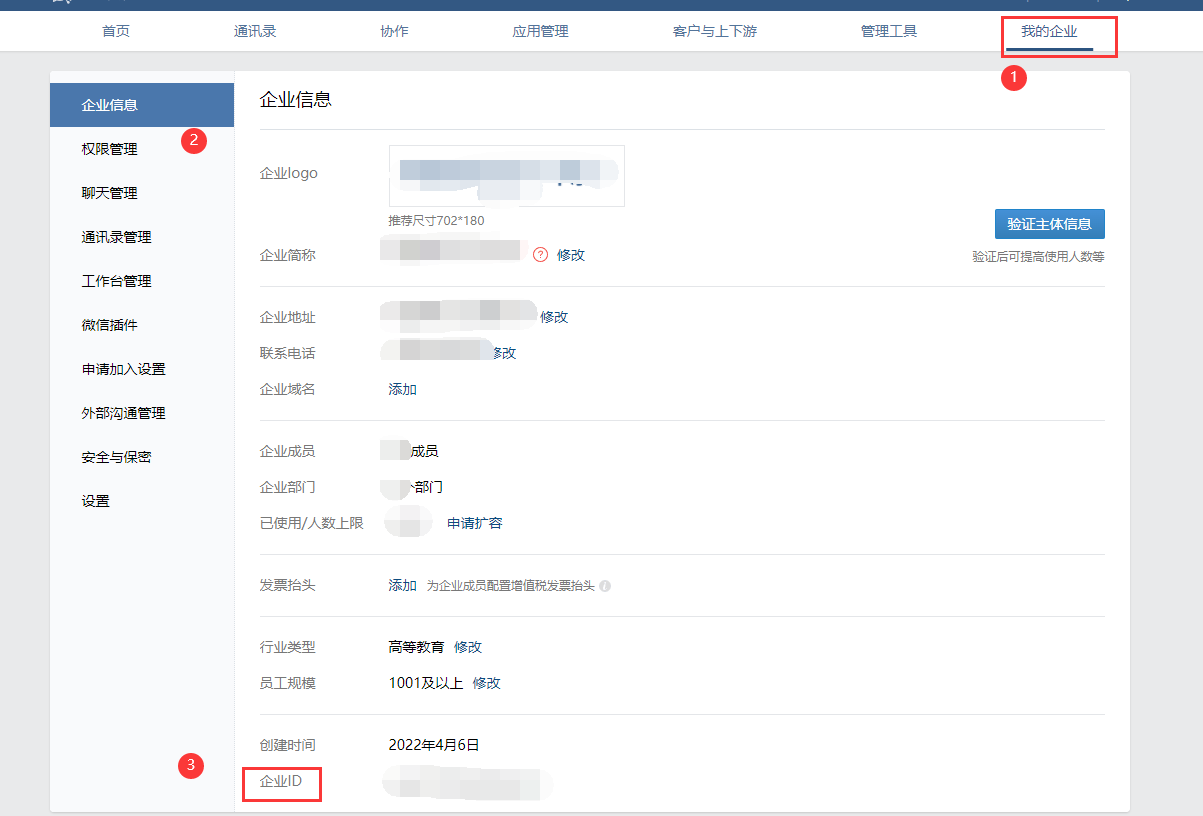Click the 高等教育 industry value

[x=417, y=647]
